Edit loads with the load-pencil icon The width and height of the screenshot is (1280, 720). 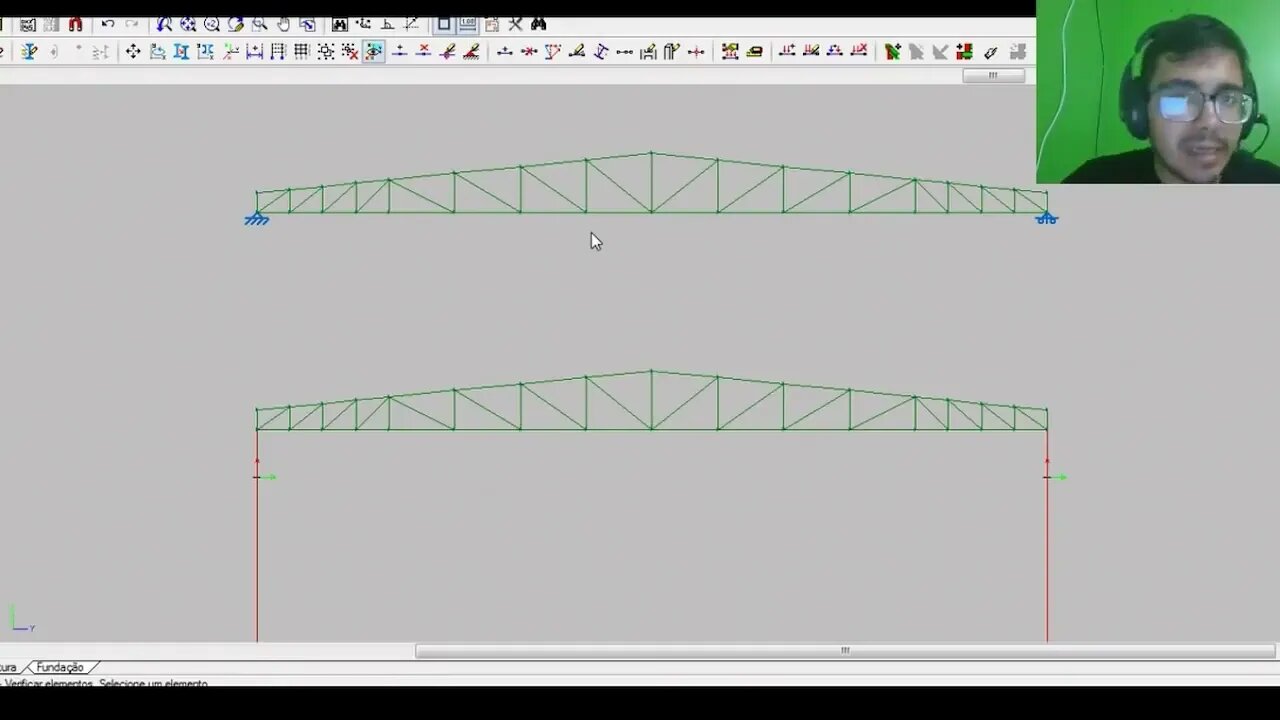coord(811,51)
